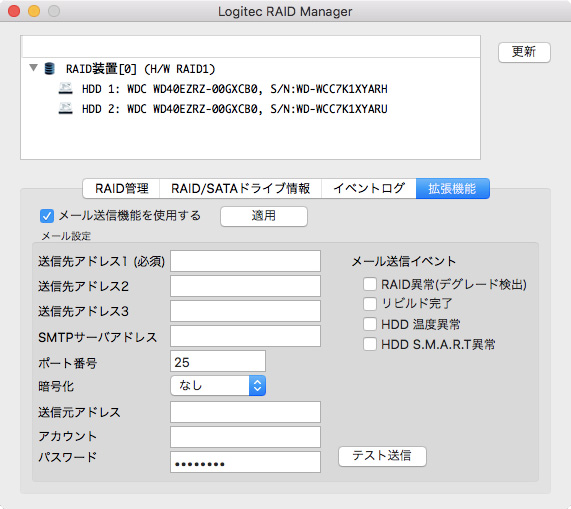Viewport: 571px width, 509px height.
Task: Check the HDD S.M.A.R.T異常 checkbox
Action: click(x=370, y=344)
